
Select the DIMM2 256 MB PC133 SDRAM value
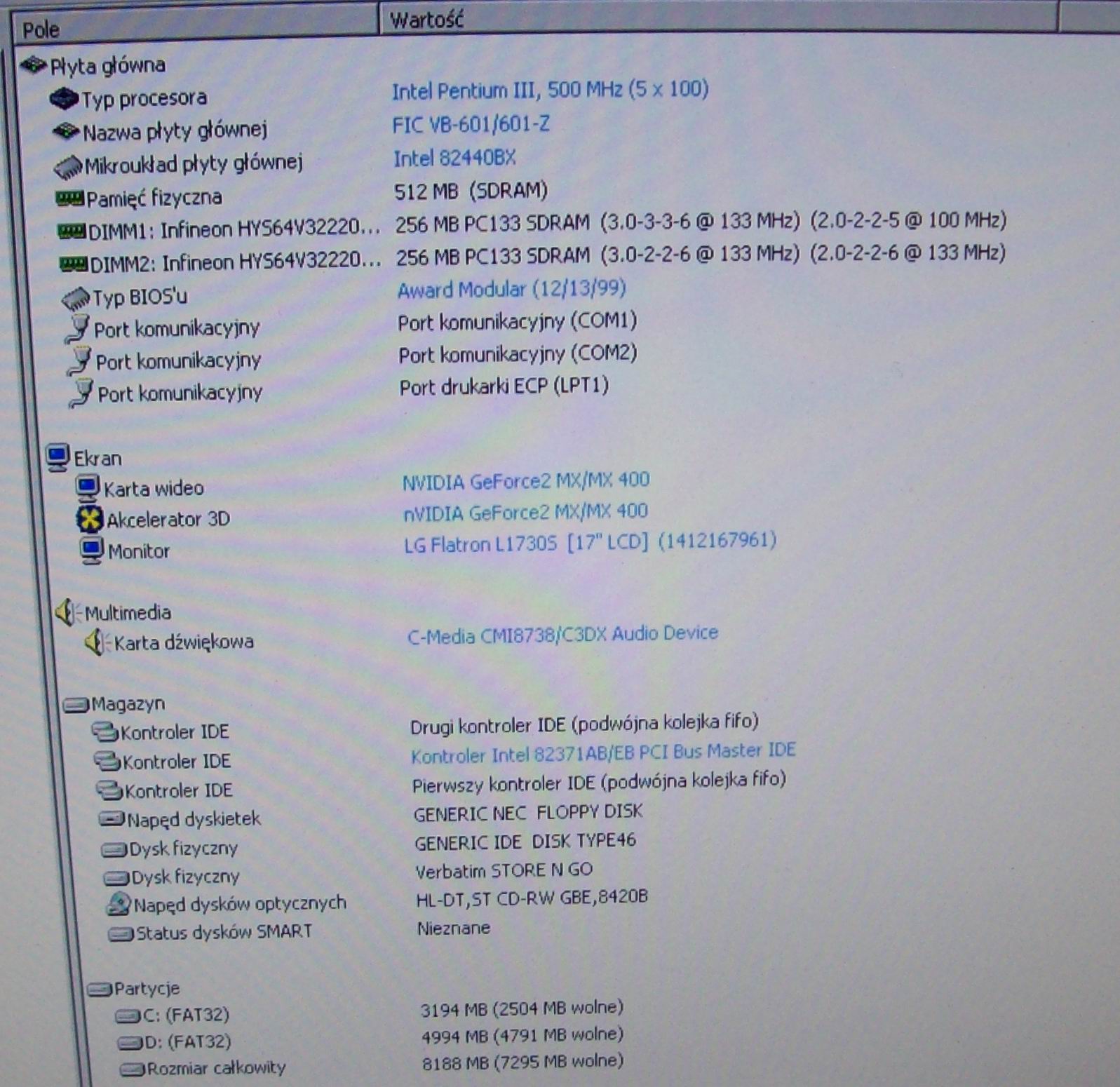point(701,255)
